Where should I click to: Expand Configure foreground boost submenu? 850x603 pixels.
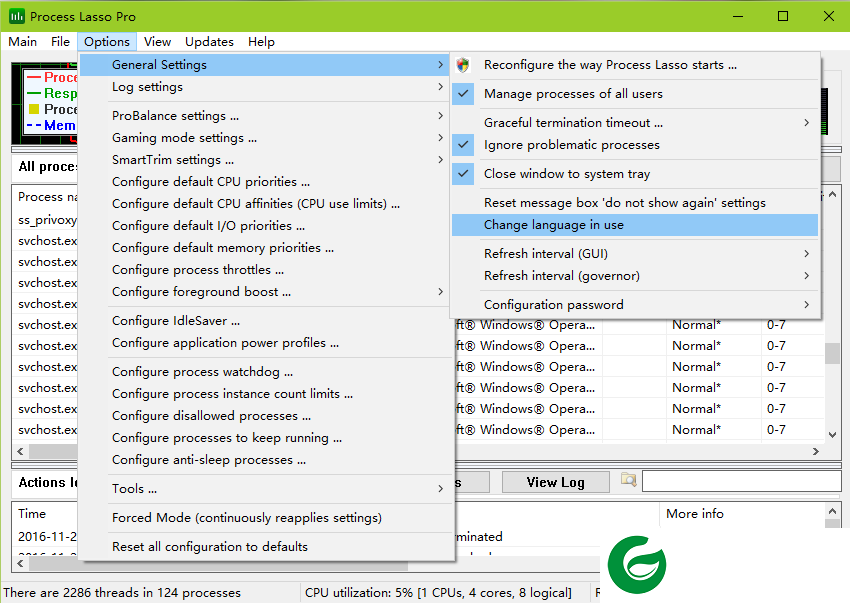266,292
